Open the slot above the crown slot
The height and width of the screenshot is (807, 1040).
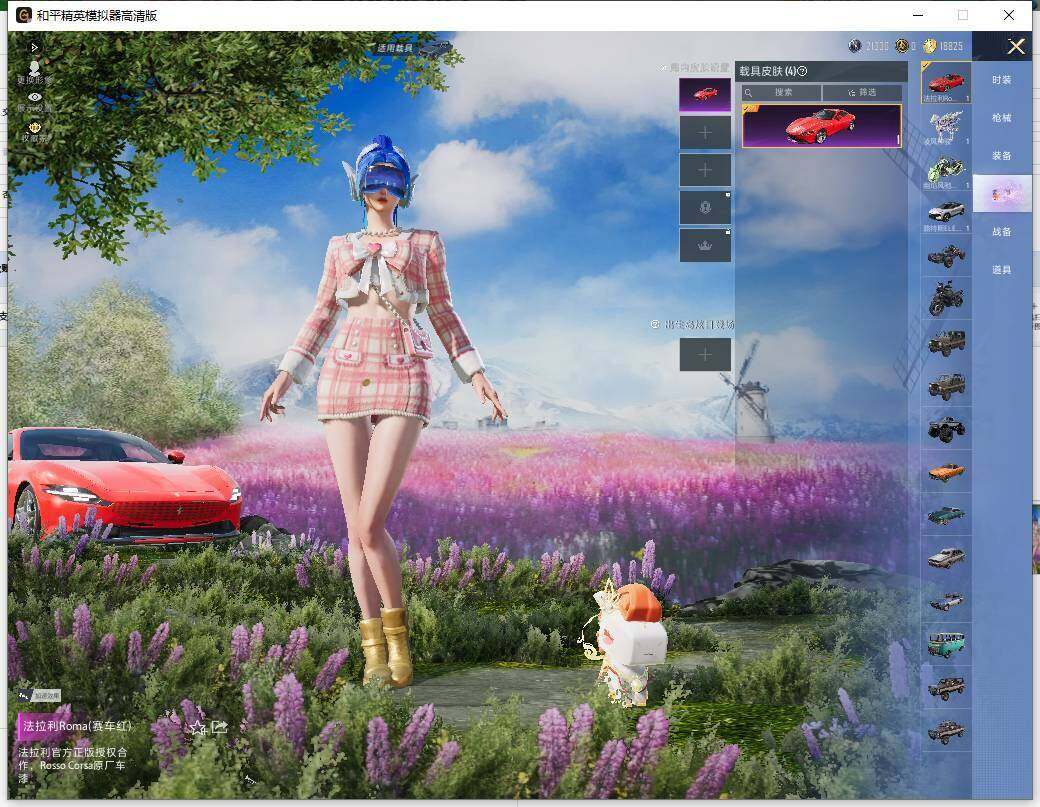click(x=705, y=208)
